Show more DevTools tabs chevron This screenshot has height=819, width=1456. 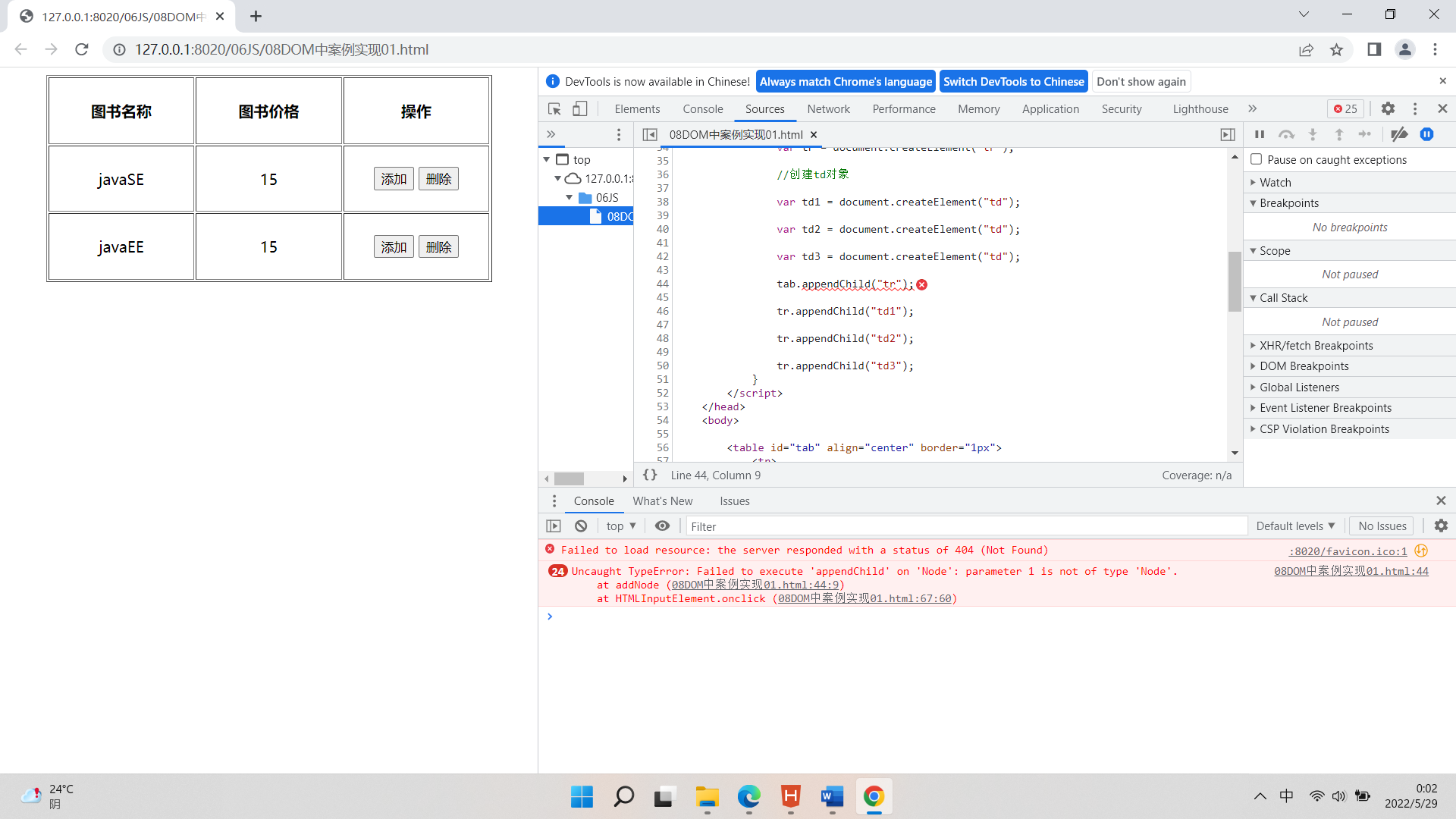tap(1252, 108)
